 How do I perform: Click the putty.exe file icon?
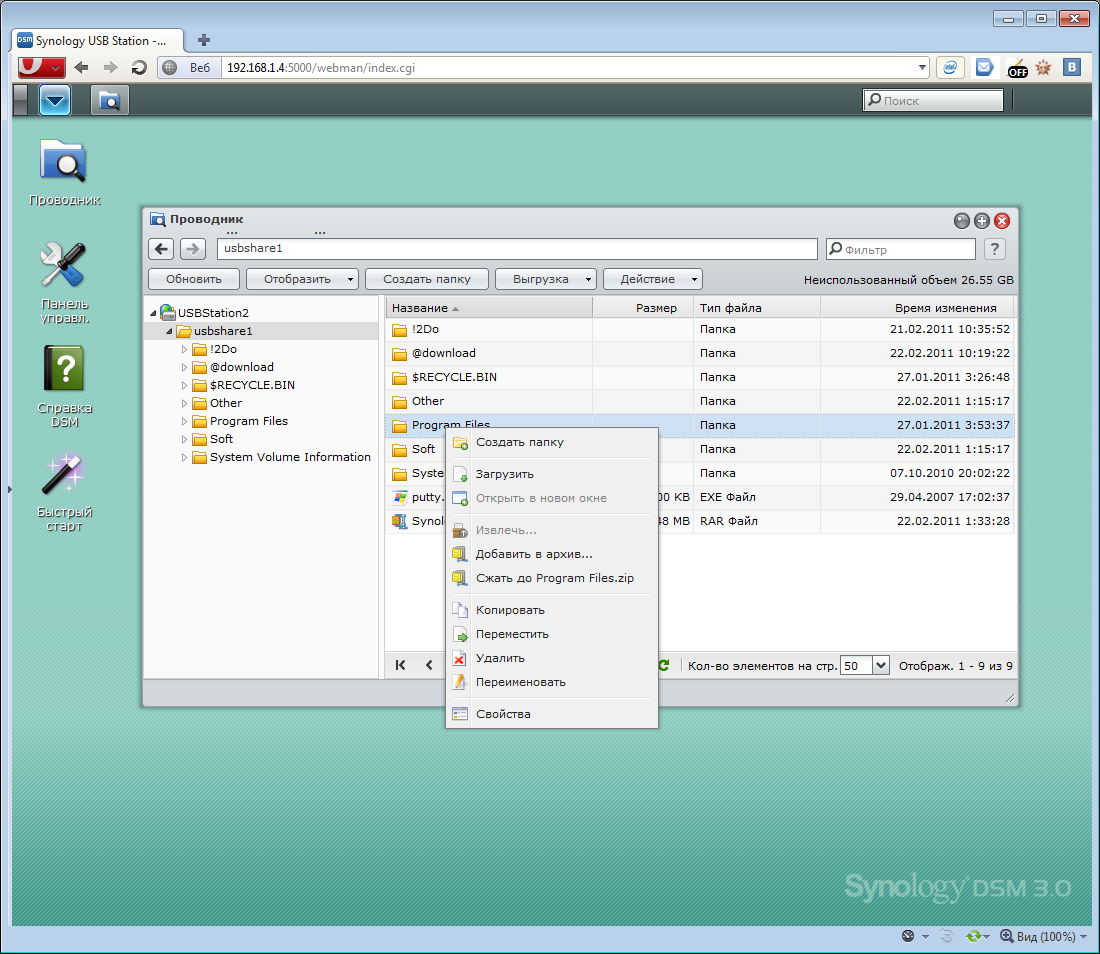[400, 497]
